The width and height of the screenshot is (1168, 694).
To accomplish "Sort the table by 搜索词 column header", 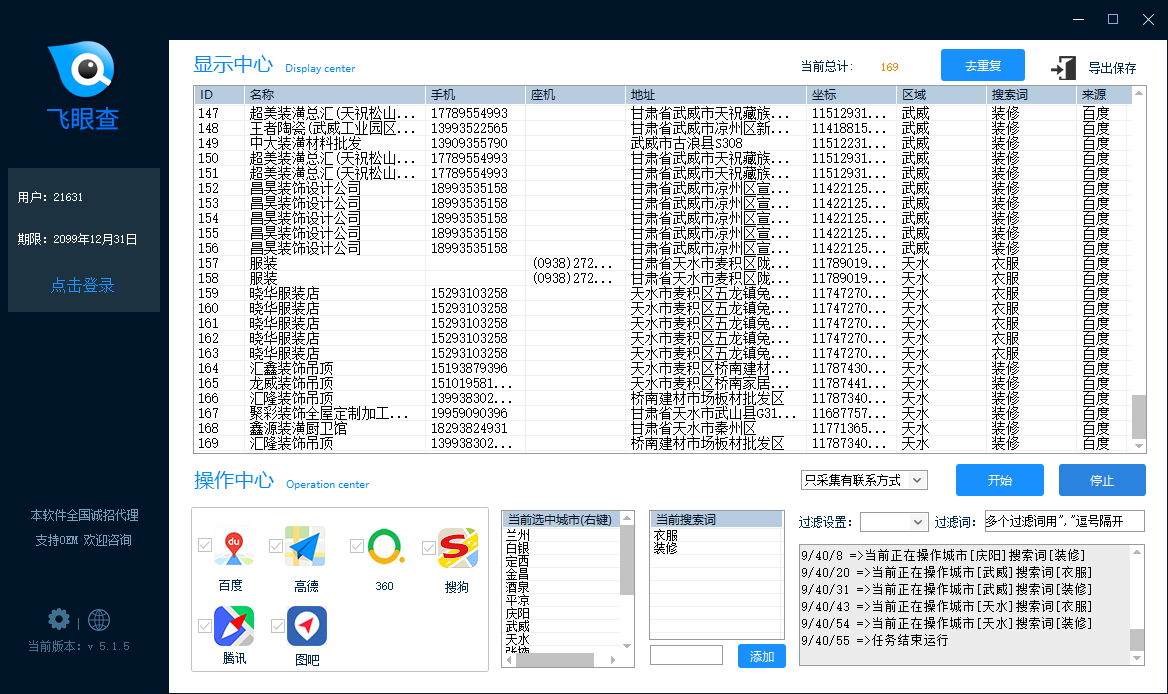I will 1031,95.
